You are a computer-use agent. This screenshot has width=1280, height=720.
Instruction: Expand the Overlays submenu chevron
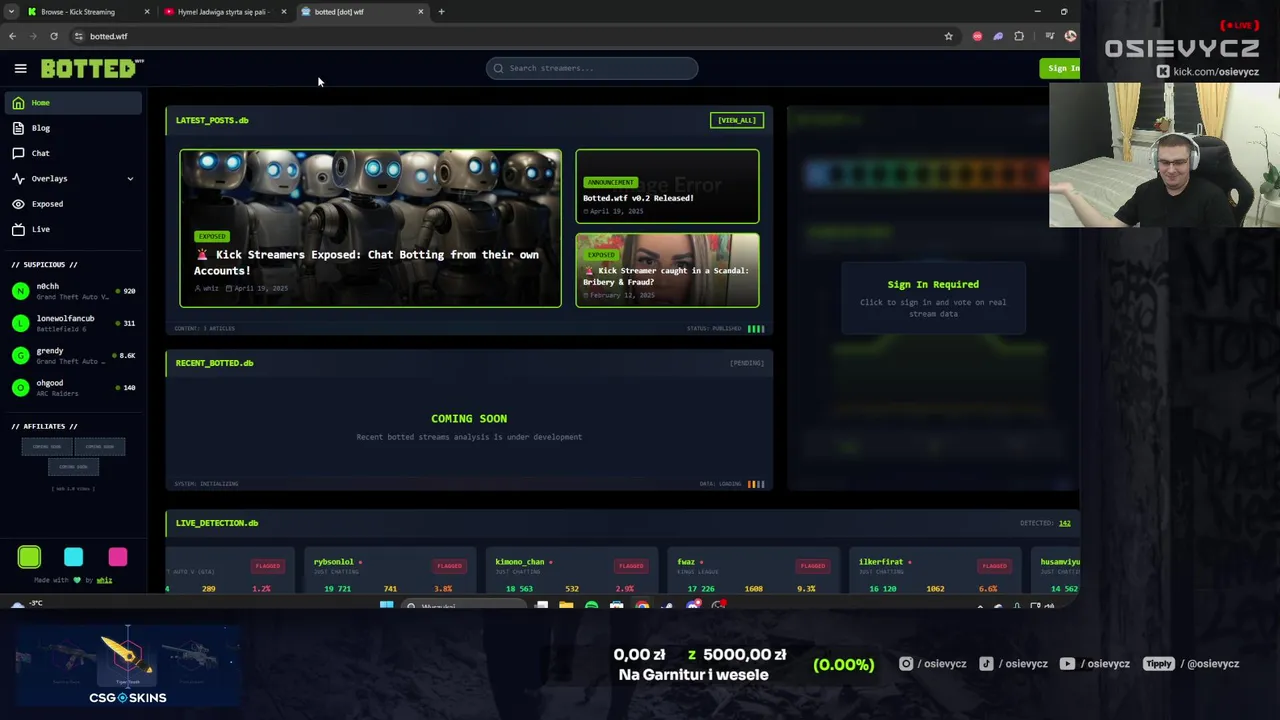click(130, 179)
